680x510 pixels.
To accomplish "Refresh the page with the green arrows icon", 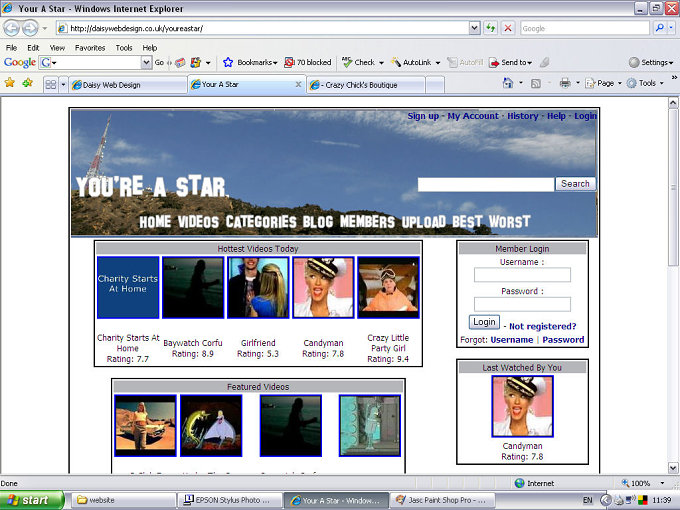I will [490, 28].
